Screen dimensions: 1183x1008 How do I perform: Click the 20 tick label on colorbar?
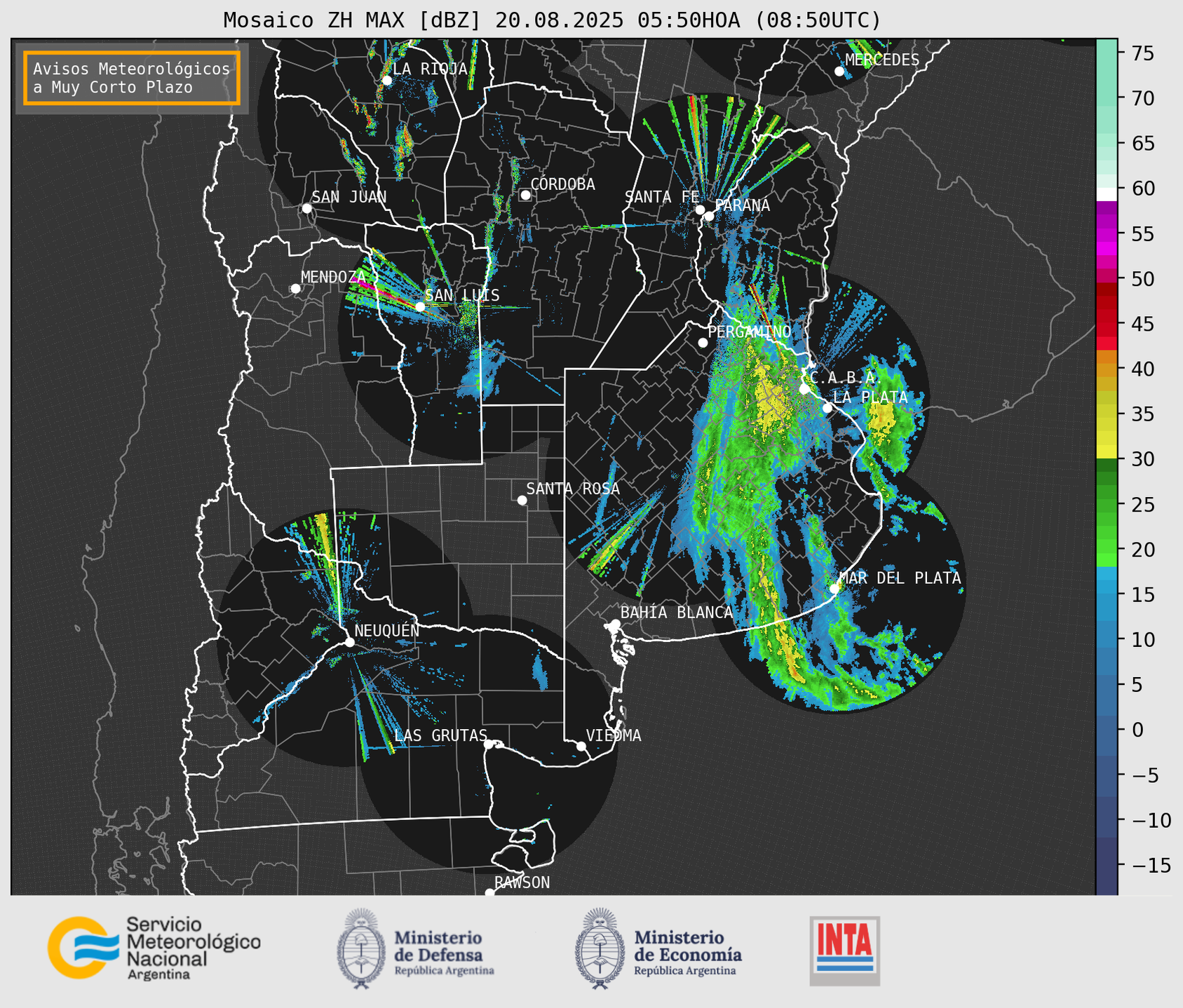1142,550
